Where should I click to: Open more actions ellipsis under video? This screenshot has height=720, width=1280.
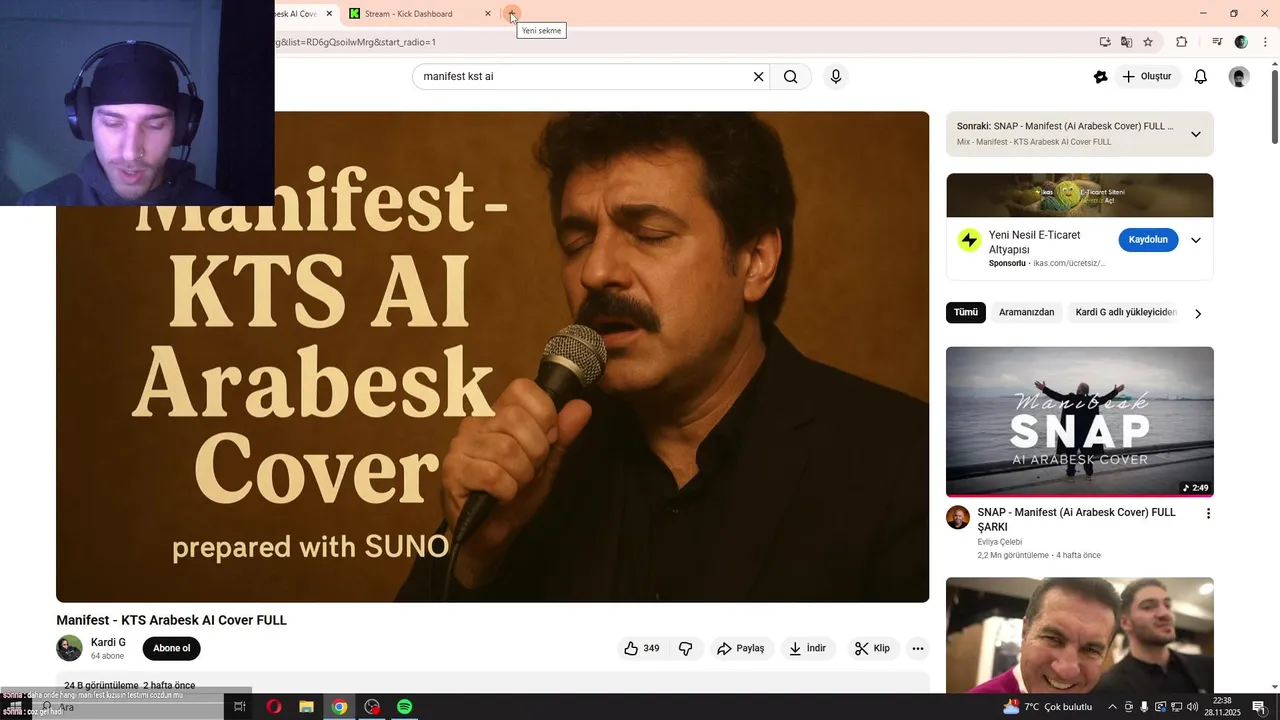click(917, 648)
